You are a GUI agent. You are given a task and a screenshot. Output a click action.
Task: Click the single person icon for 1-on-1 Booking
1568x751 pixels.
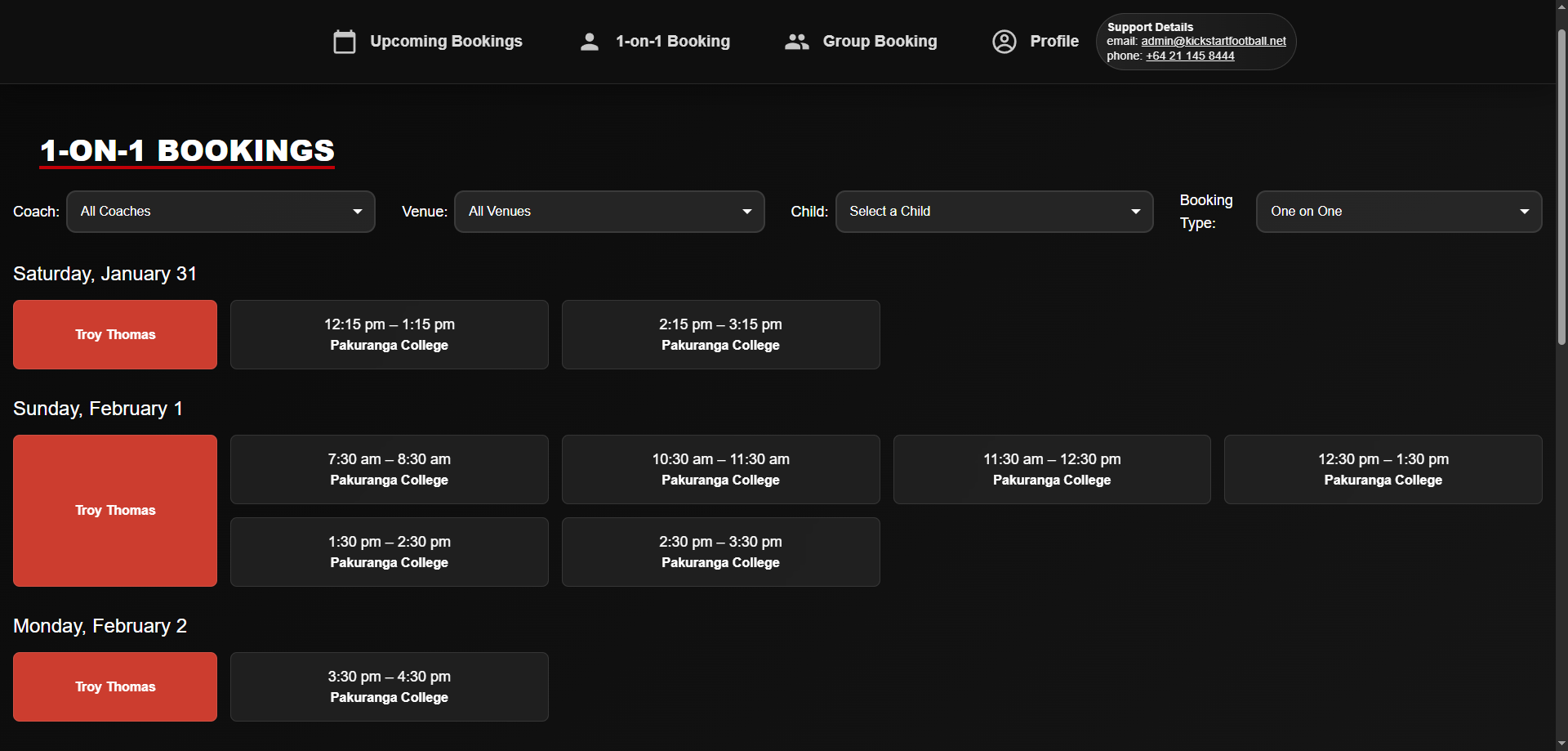(x=589, y=42)
